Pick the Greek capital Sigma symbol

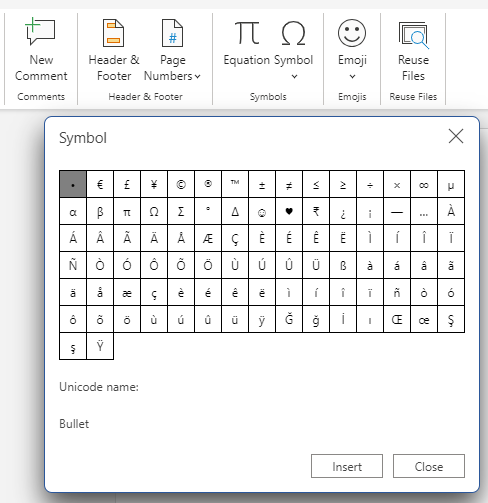[181, 211]
